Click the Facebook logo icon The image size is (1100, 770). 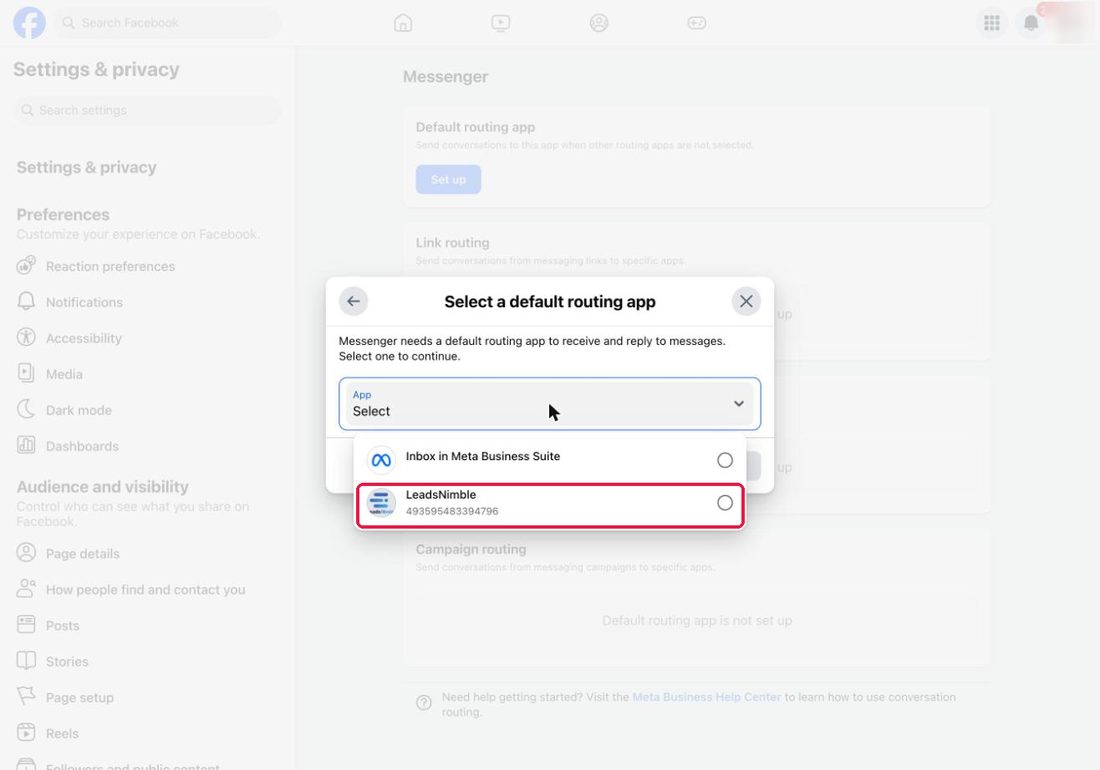point(29,22)
